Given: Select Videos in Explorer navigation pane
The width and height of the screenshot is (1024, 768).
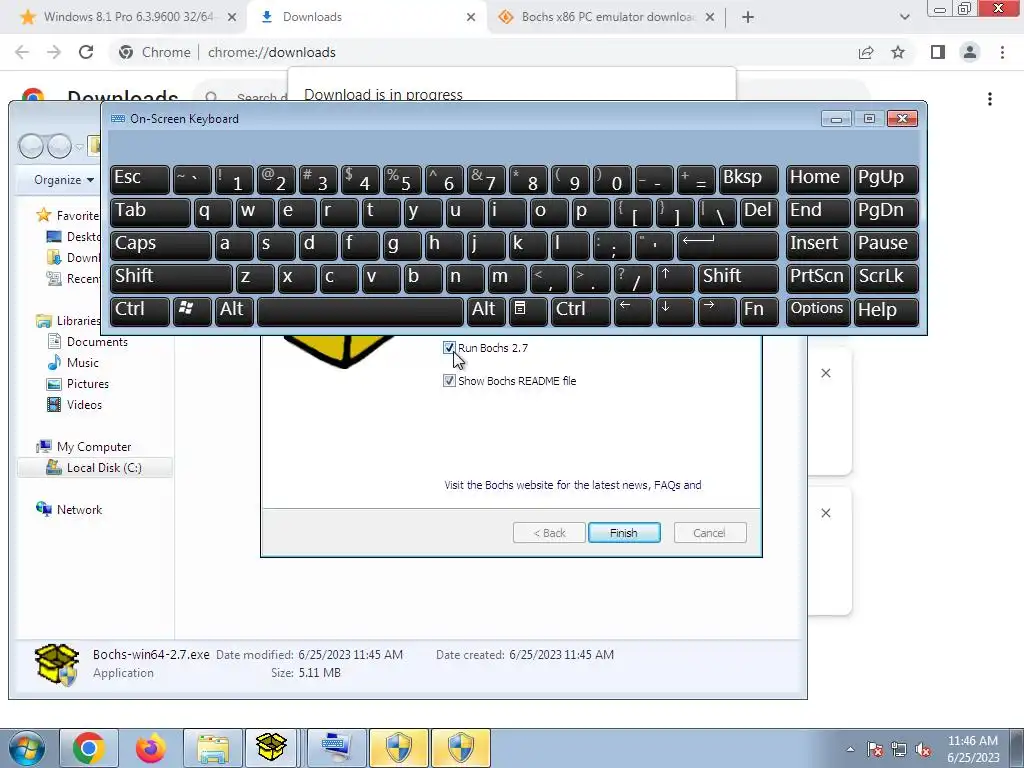Looking at the screenshot, I should tap(74, 404).
